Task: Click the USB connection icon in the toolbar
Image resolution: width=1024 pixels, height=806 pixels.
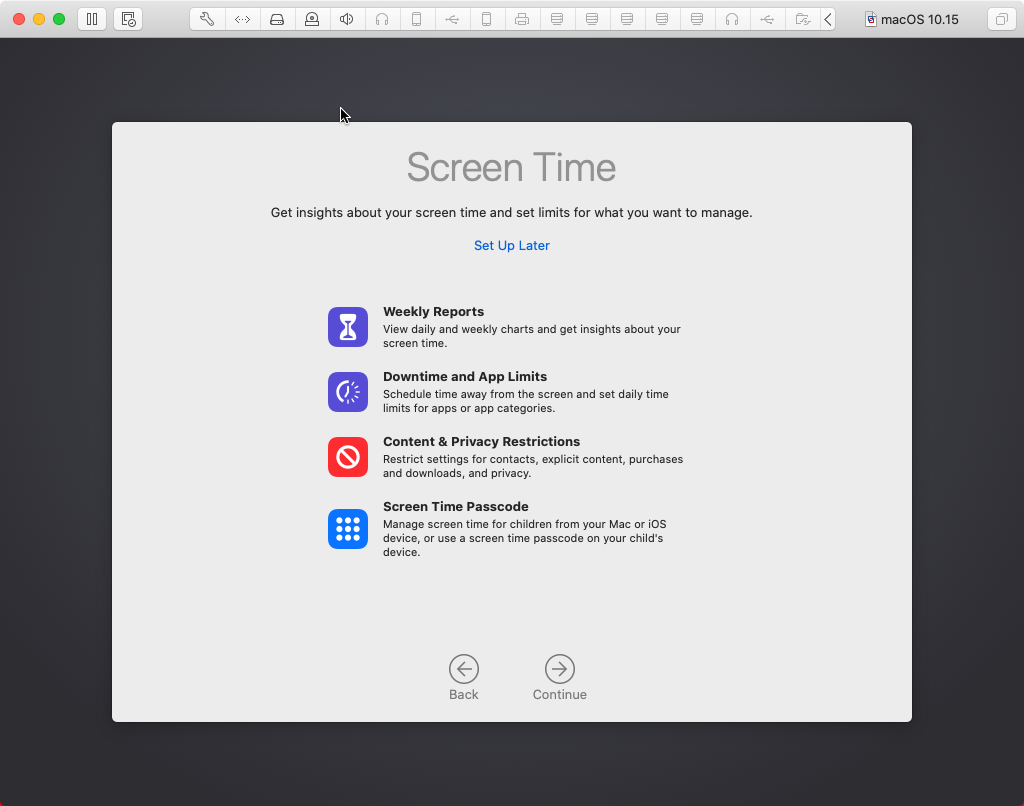Action: [452, 18]
